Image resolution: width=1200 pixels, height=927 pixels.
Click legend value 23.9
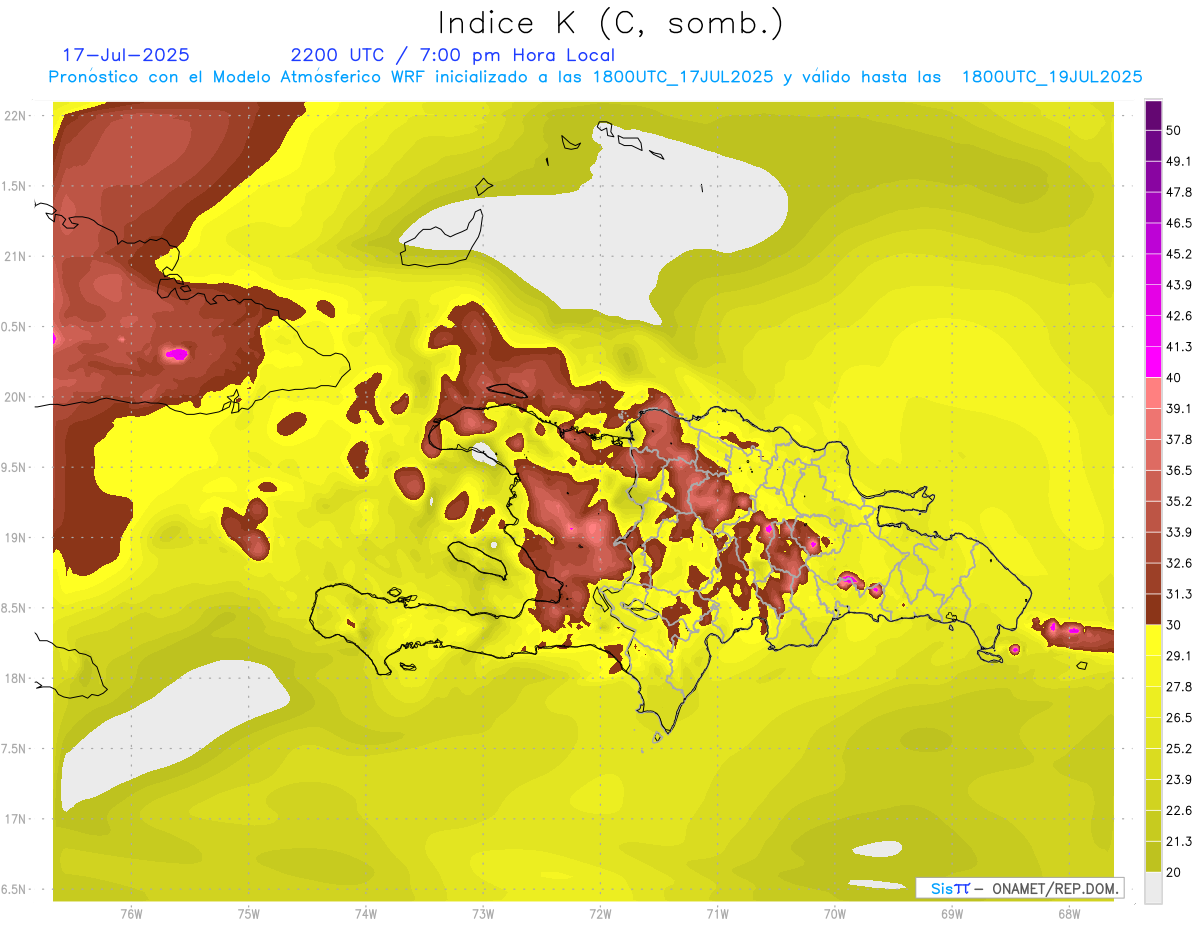point(1178,780)
